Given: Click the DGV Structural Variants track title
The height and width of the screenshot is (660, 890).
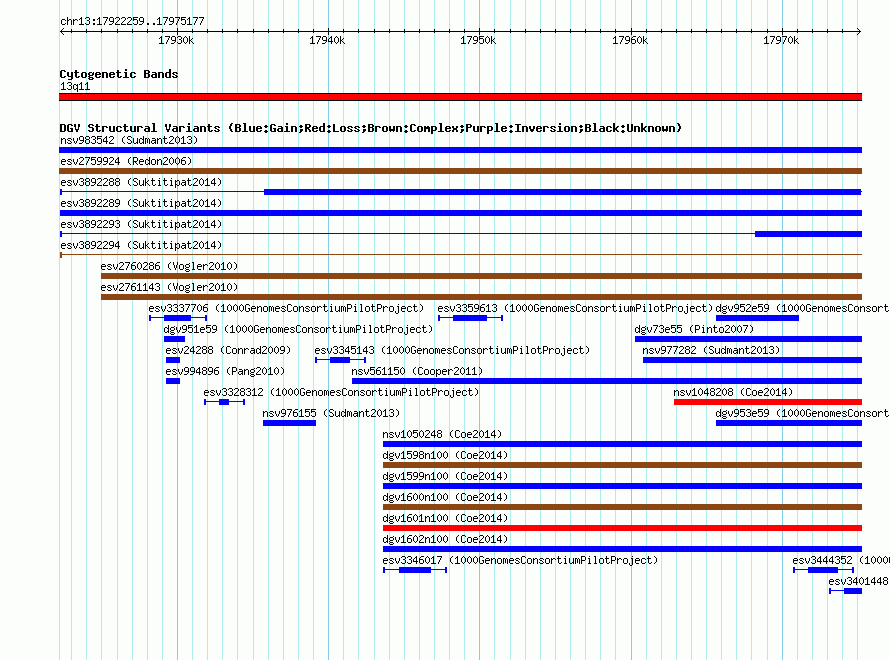Looking at the screenshot, I should pos(370,128).
